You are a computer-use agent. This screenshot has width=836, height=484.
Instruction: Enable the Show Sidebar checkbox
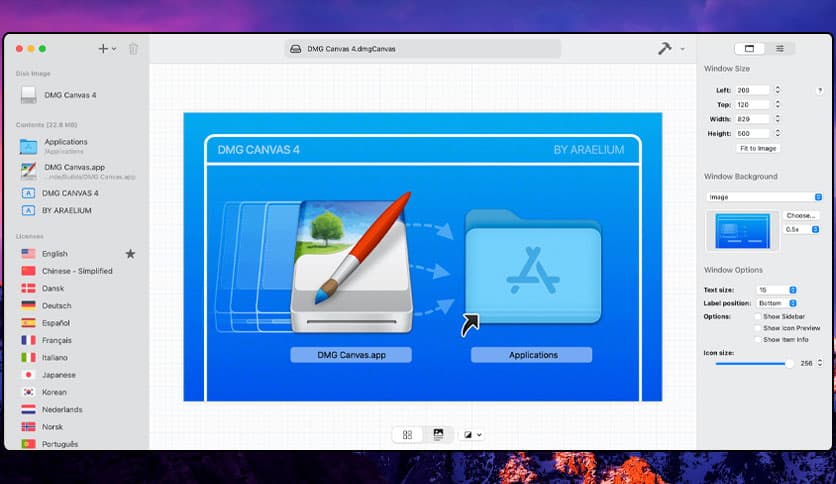point(758,317)
